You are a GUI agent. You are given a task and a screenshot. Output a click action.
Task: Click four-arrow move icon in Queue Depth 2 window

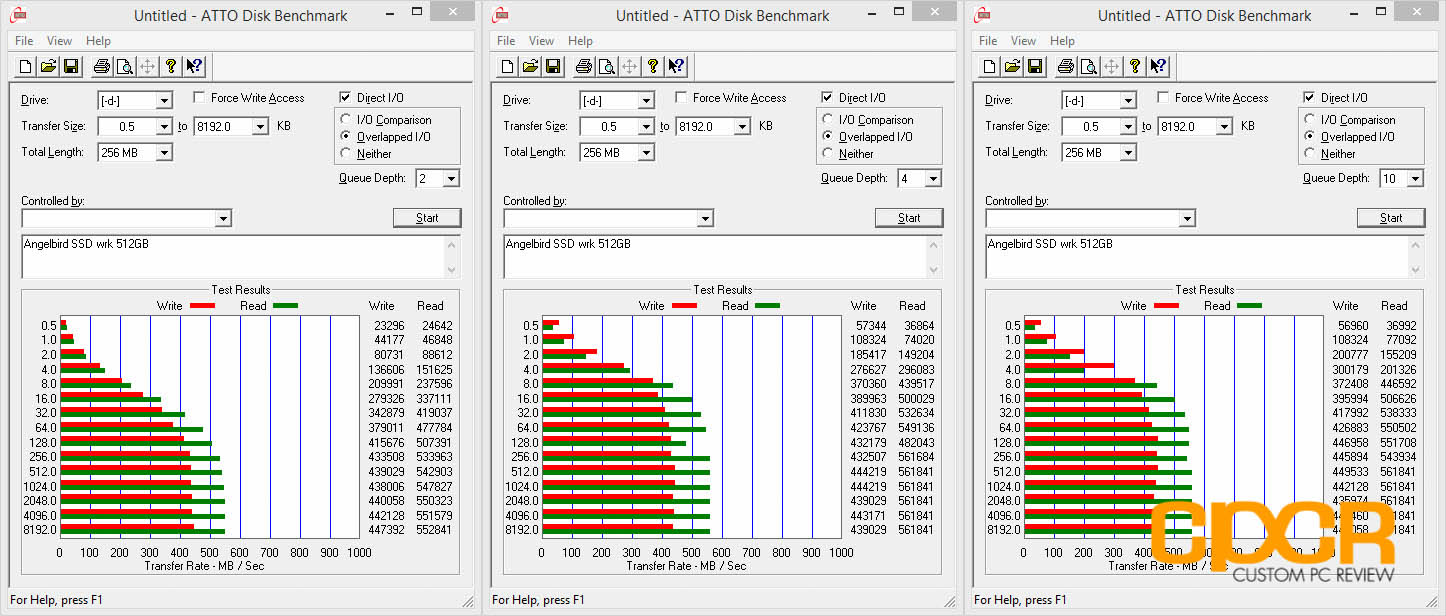click(x=147, y=67)
